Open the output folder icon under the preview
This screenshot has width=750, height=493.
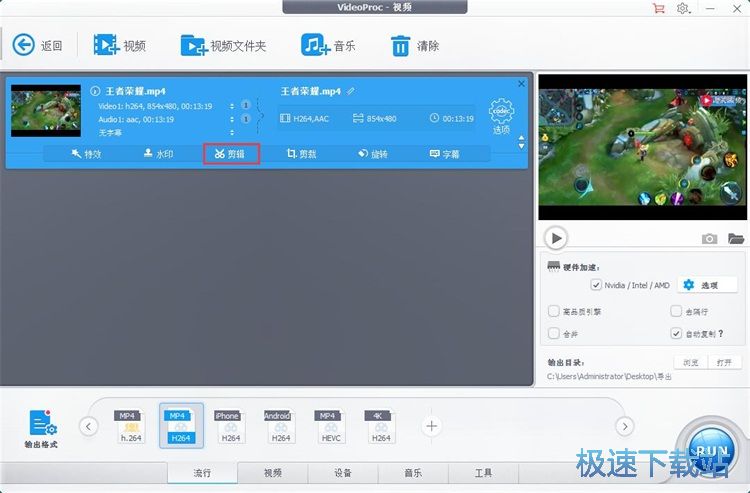point(736,238)
